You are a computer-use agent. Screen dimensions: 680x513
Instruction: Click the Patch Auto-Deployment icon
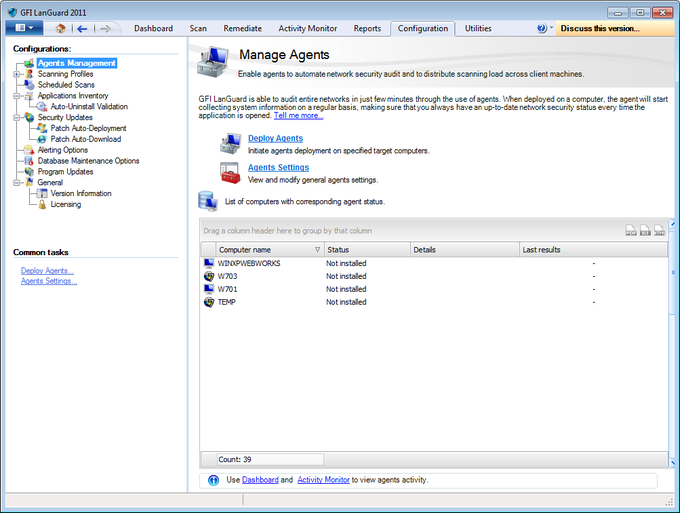42,128
